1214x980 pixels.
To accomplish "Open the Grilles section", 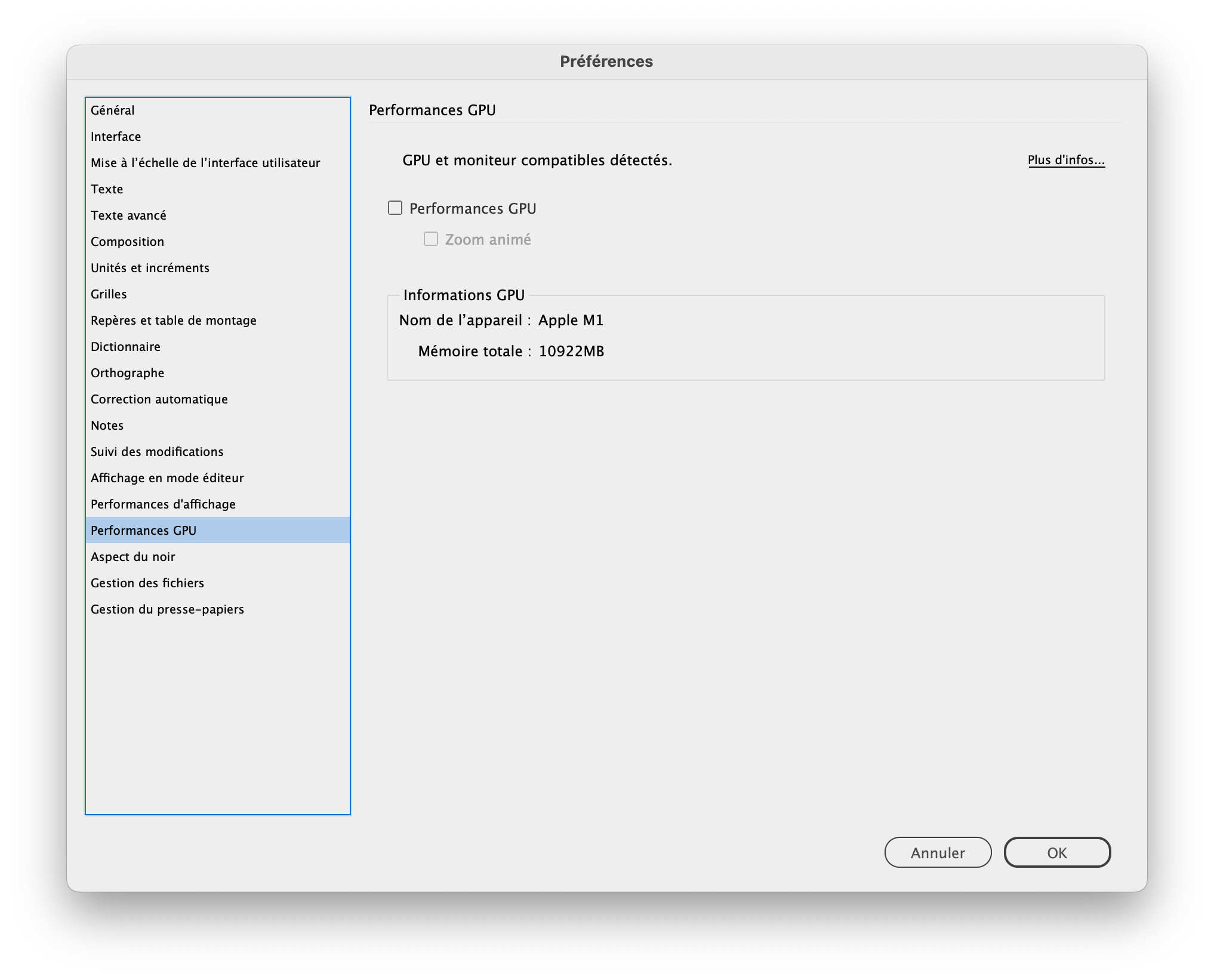I will (109, 294).
